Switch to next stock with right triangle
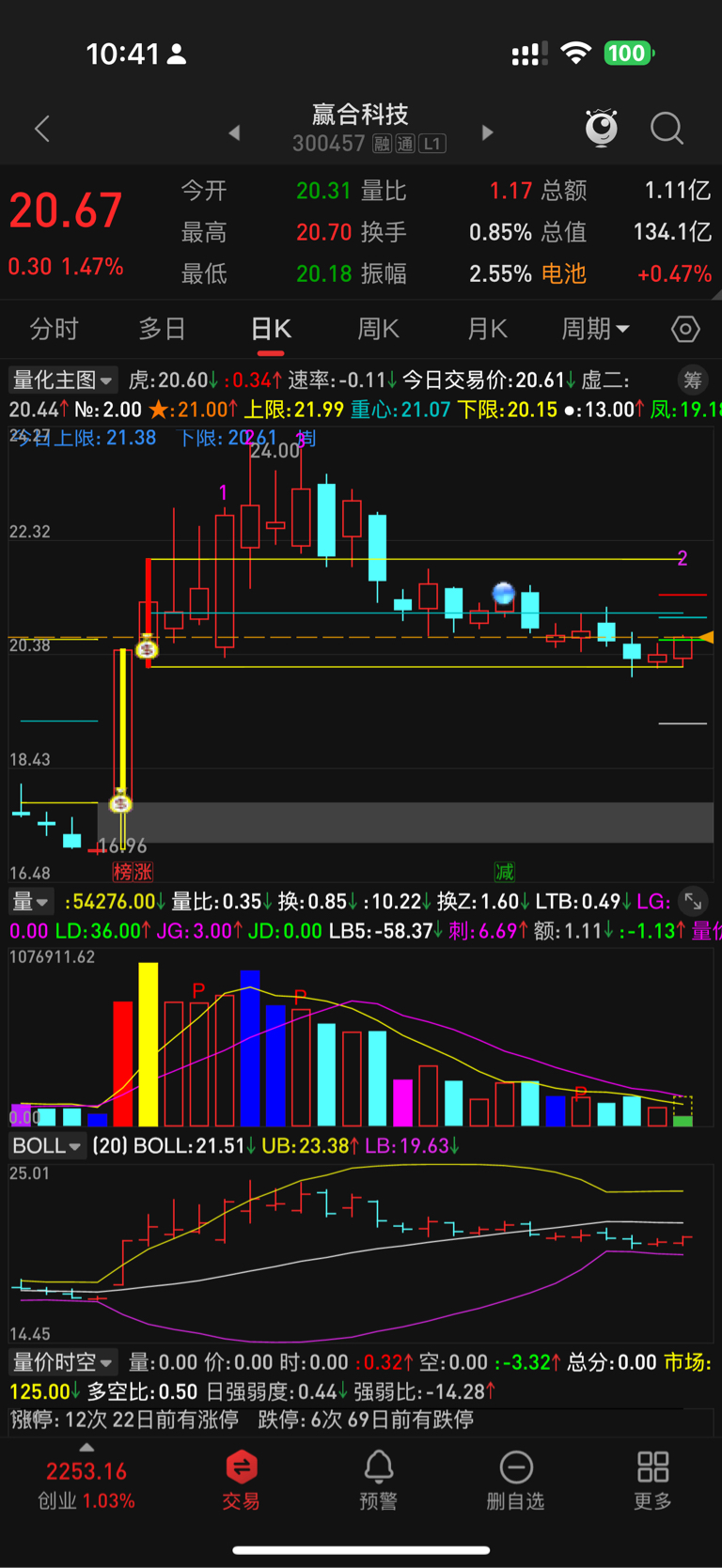Image resolution: width=722 pixels, height=1568 pixels. point(487,132)
